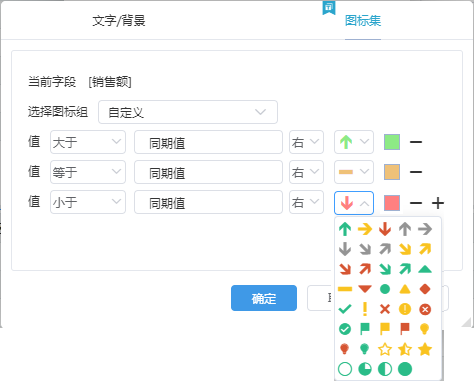
Task: Switch to the 文字/背景 tab
Action: click(119, 21)
